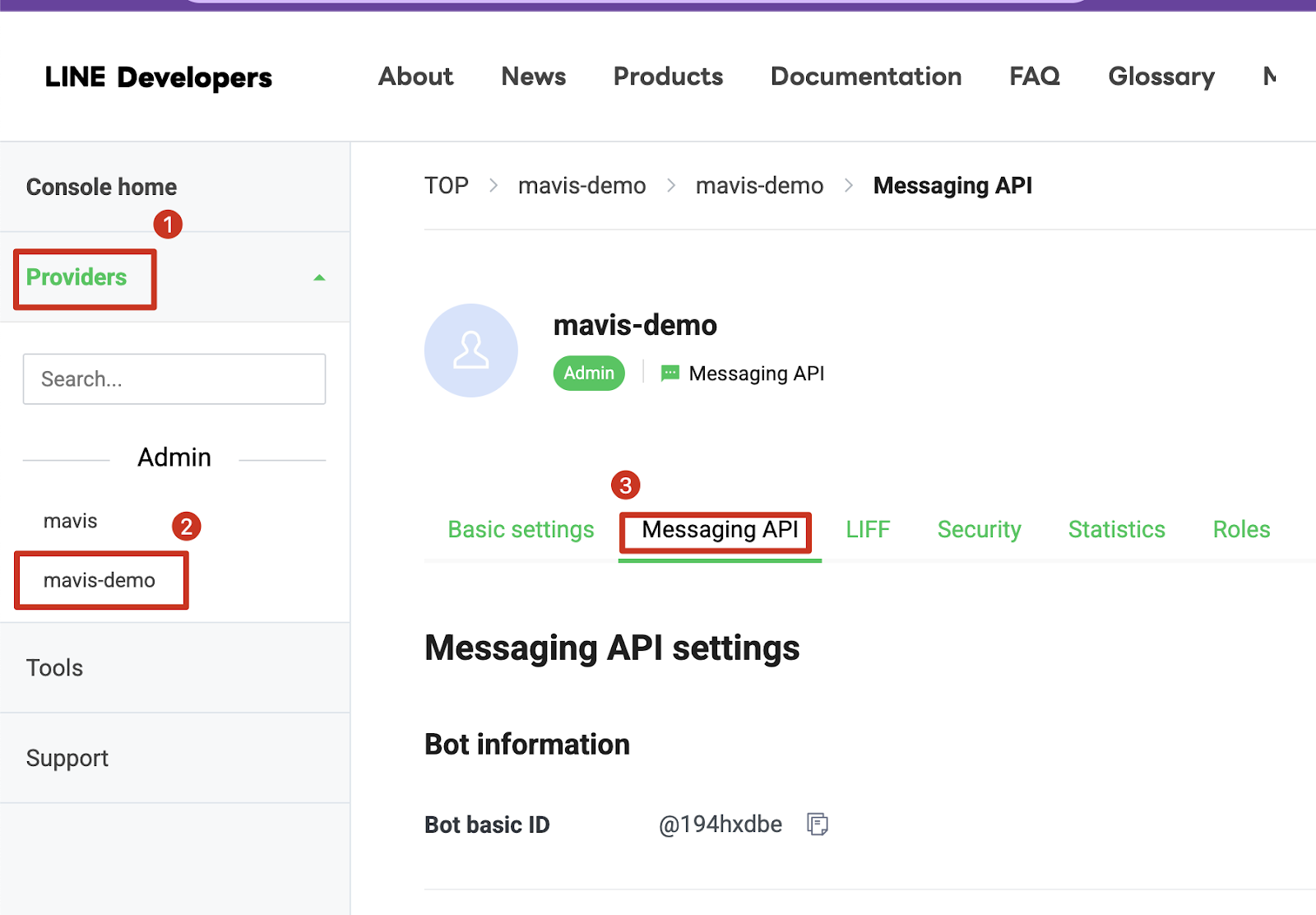
Task: Click the Bot information heading
Action: [527, 744]
